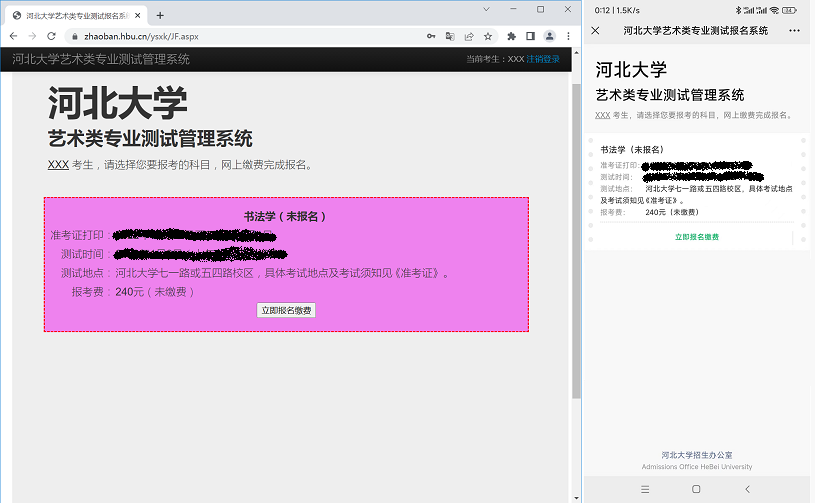
Task: Open the Chrome profile avatar
Action: pos(549,36)
